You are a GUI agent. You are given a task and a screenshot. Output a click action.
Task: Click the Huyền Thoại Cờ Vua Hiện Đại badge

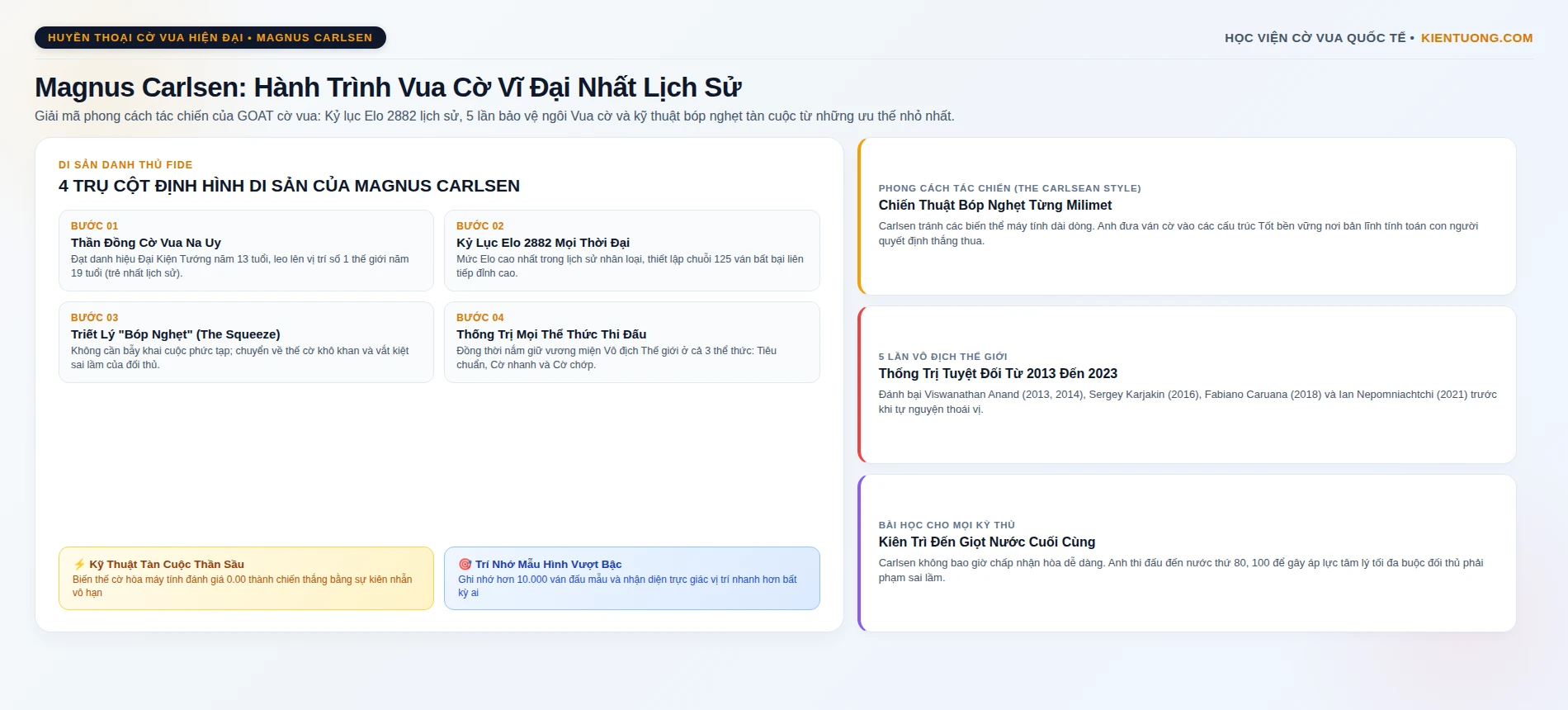(x=210, y=38)
